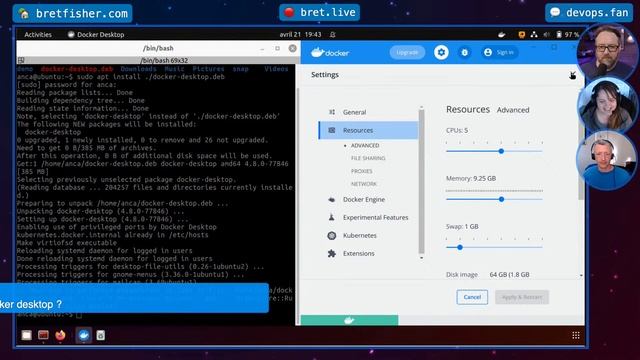
Task: Show applications grid icon in the dock
Action: [576, 335]
